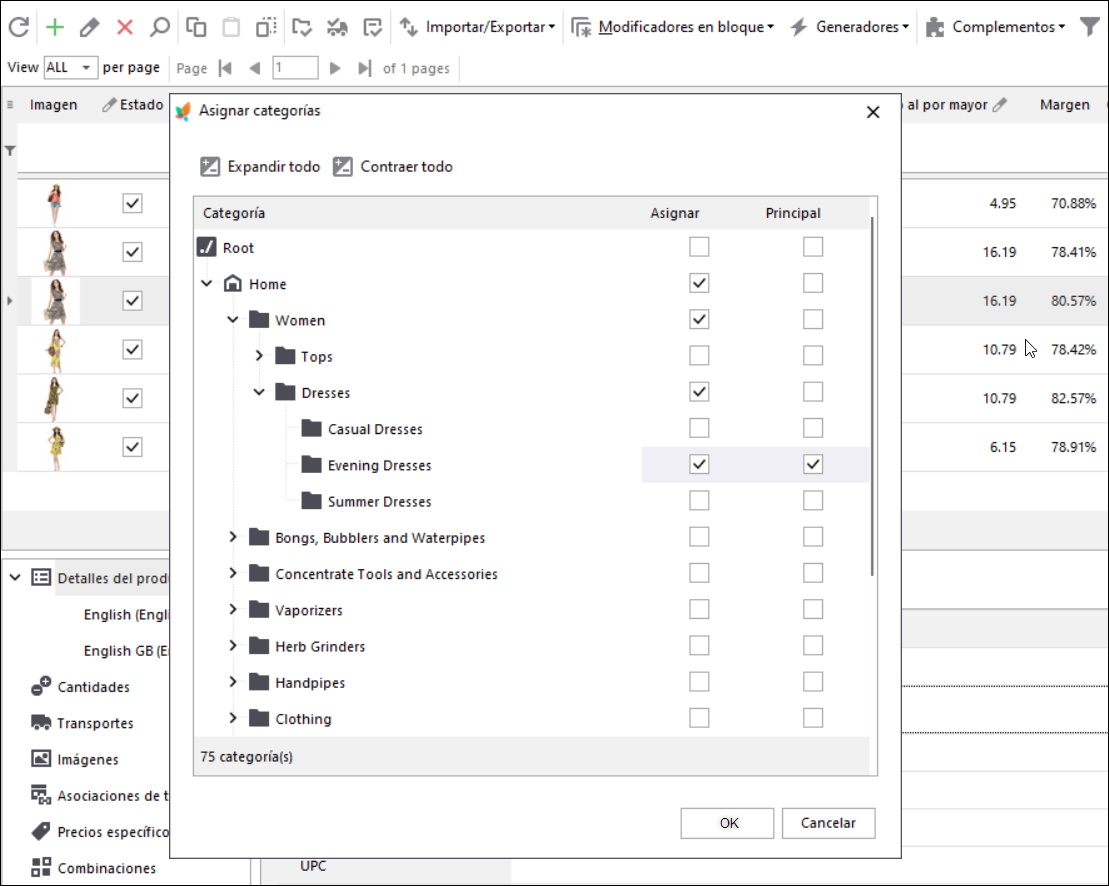Close the Asignar categorías dialog
The image size is (1109, 886).
pyautogui.click(x=873, y=112)
